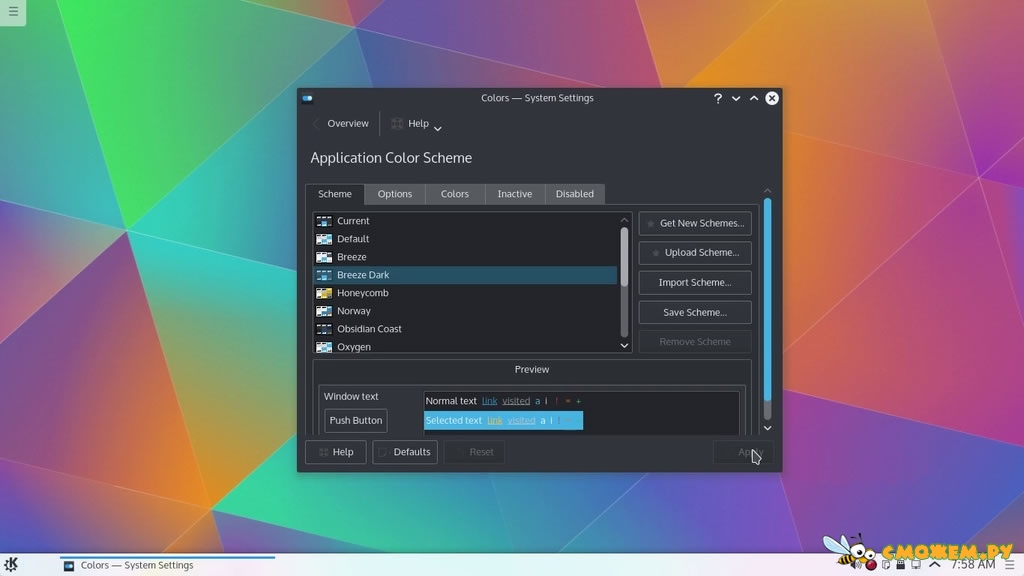Image resolution: width=1024 pixels, height=576 pixels.
Task: Click the Default scheme's preview icon
Action: [x=324, y=239]
